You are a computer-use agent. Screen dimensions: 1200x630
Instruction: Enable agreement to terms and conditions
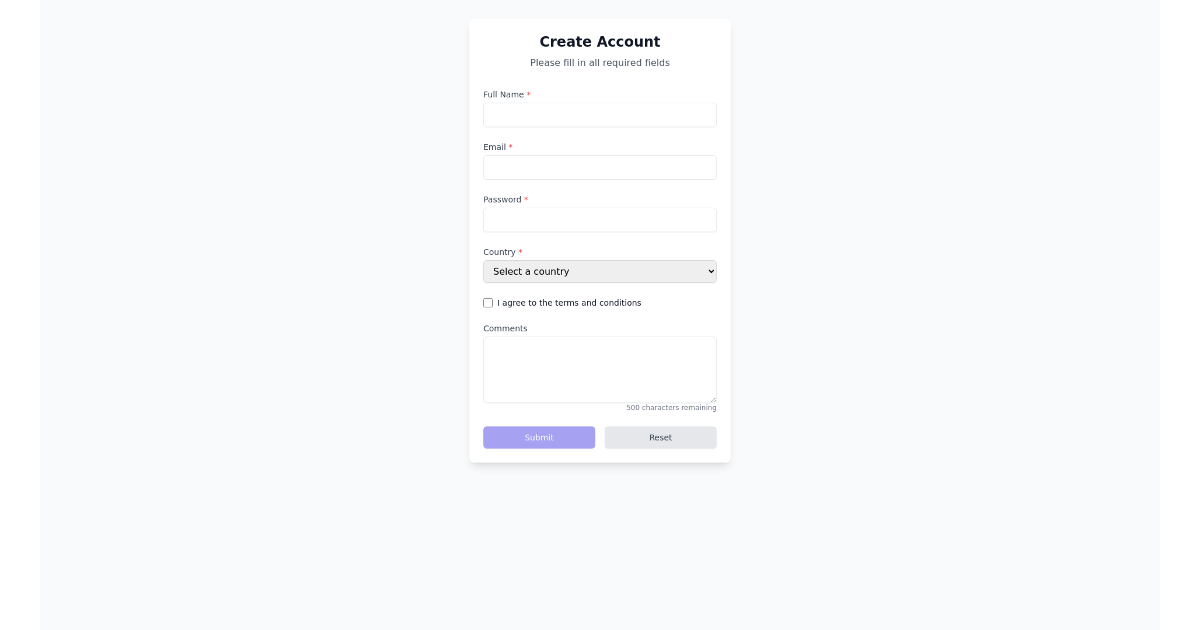[488, 302]
